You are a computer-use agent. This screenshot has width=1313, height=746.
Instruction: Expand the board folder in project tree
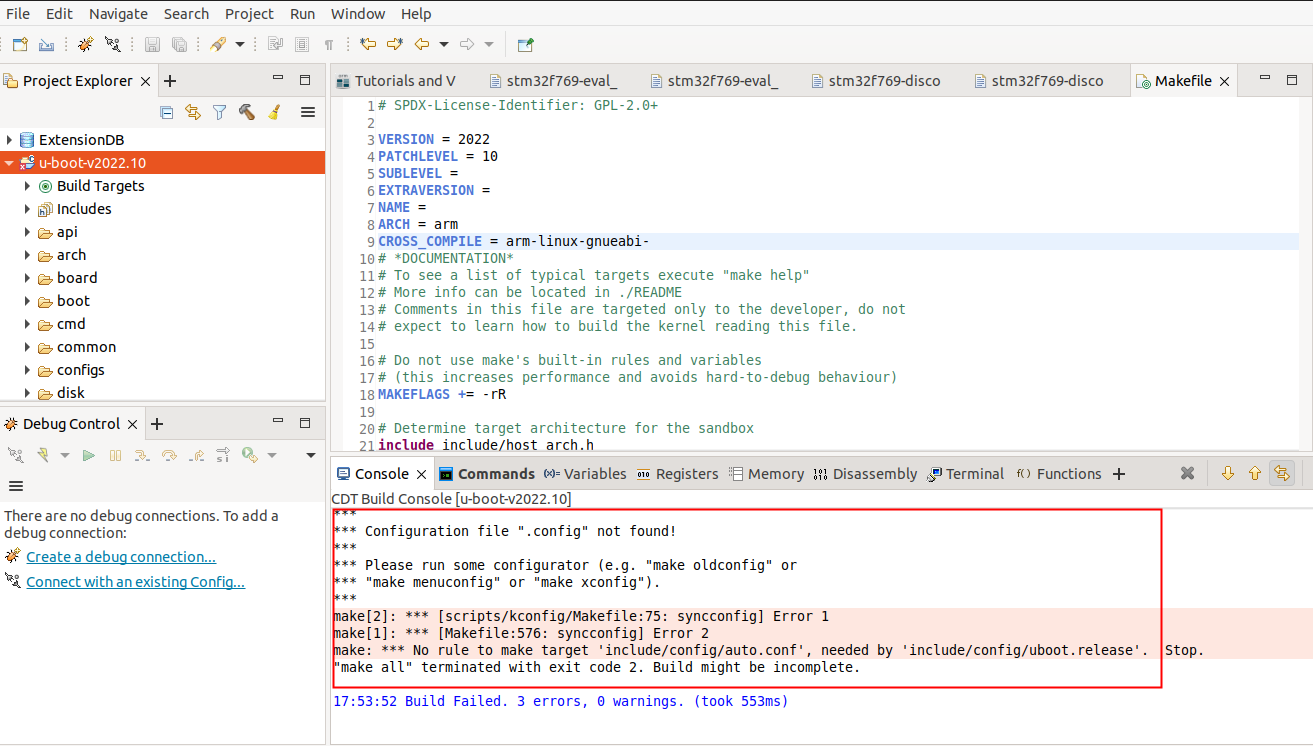click(27, 278)
